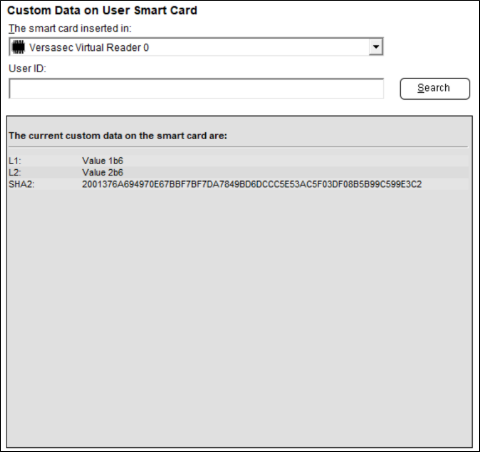
Task: Focus the User ID text field
Action: tap(196, 89)
